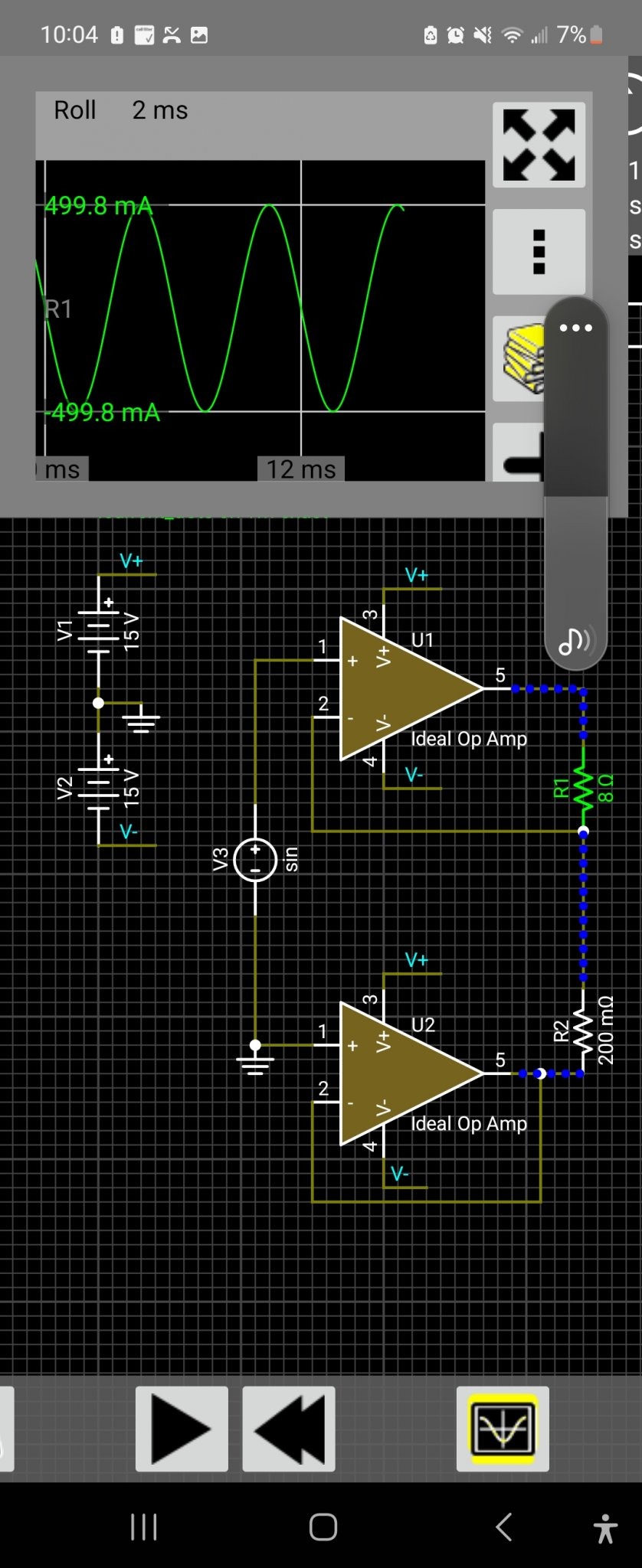
Task: Tap the Android back button
Action: (x=503, y=1527)
